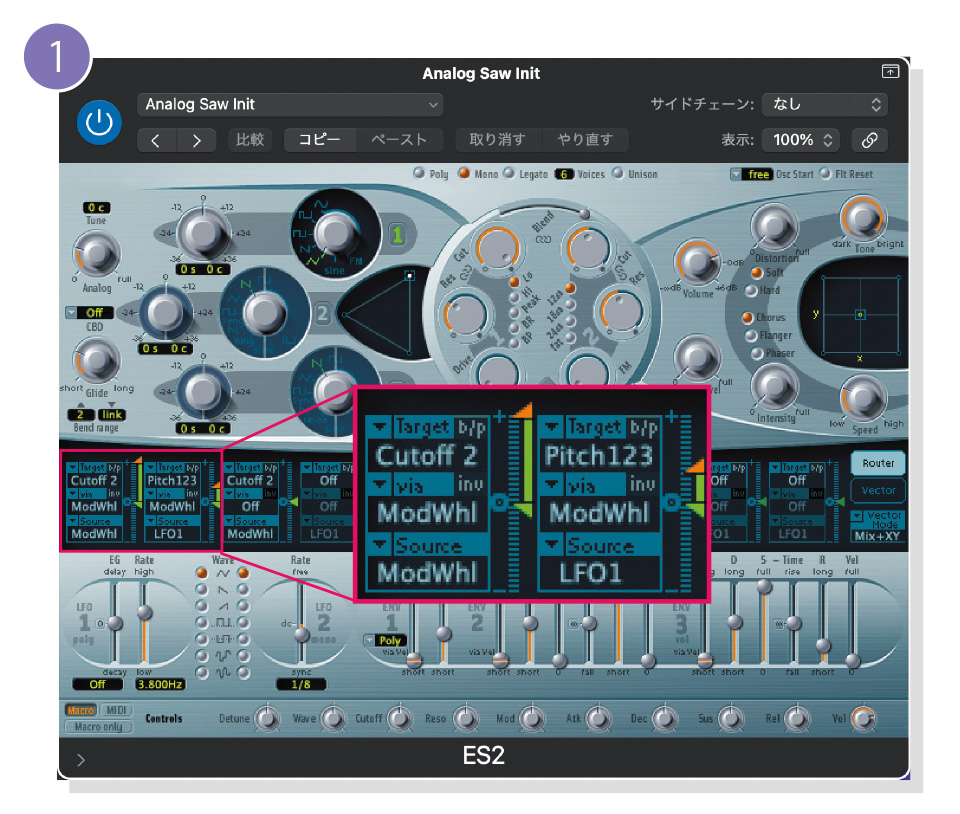Select Chorus effect
This screenshot has height=814, width=960.
click(x=748, y=318)
